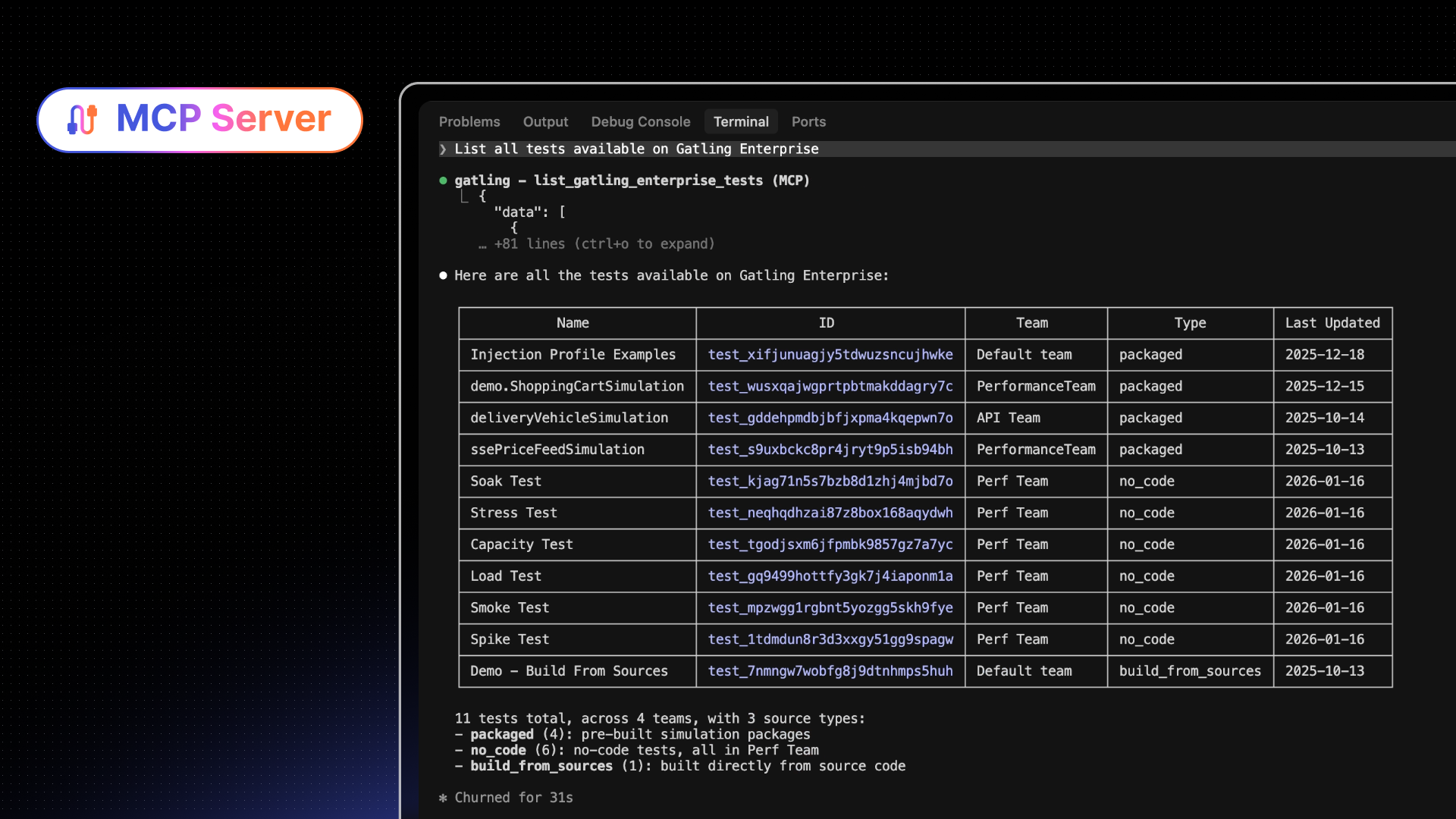Click the Churned spinner asterisk icon
The image size is (1456, 819).
[443, 798]
